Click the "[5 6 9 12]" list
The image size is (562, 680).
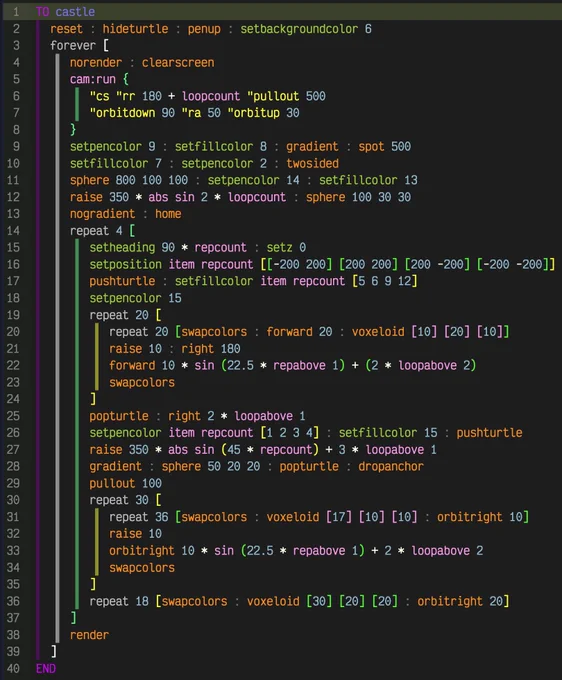(x=385, y=281)
